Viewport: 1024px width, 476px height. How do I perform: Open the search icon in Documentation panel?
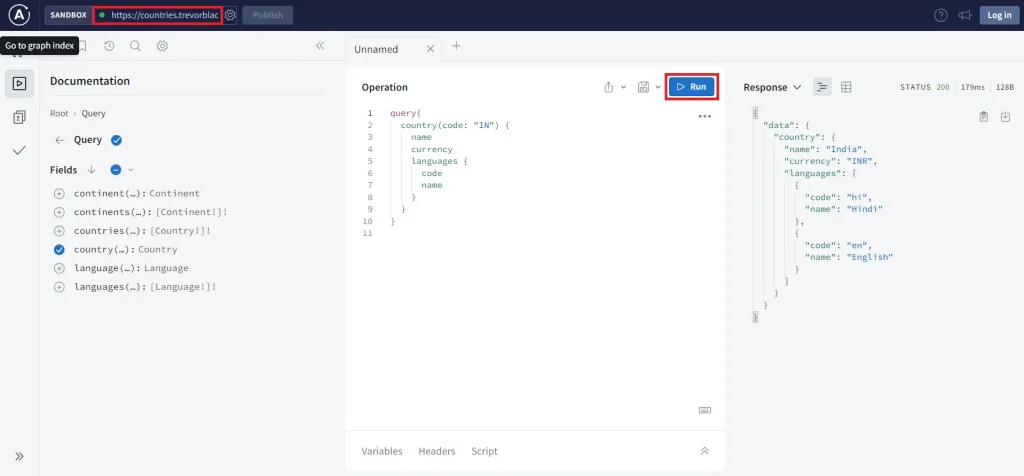135,46
